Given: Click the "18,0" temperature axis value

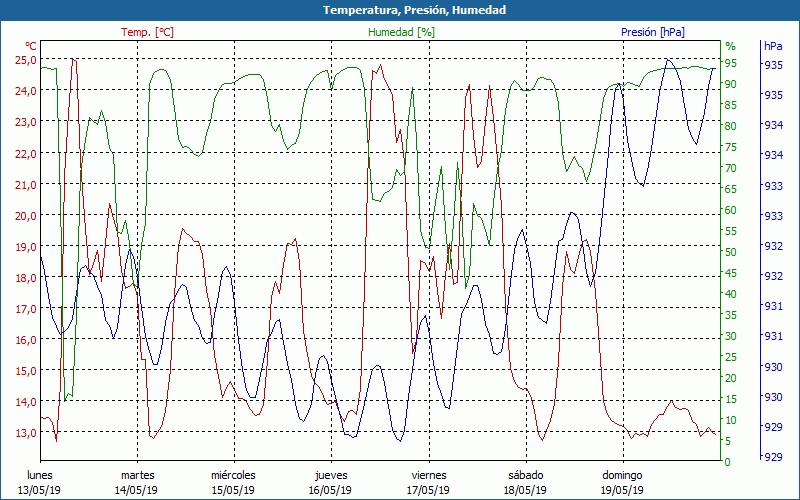Looking at the screenshot, I should click(x=26, y=278).
